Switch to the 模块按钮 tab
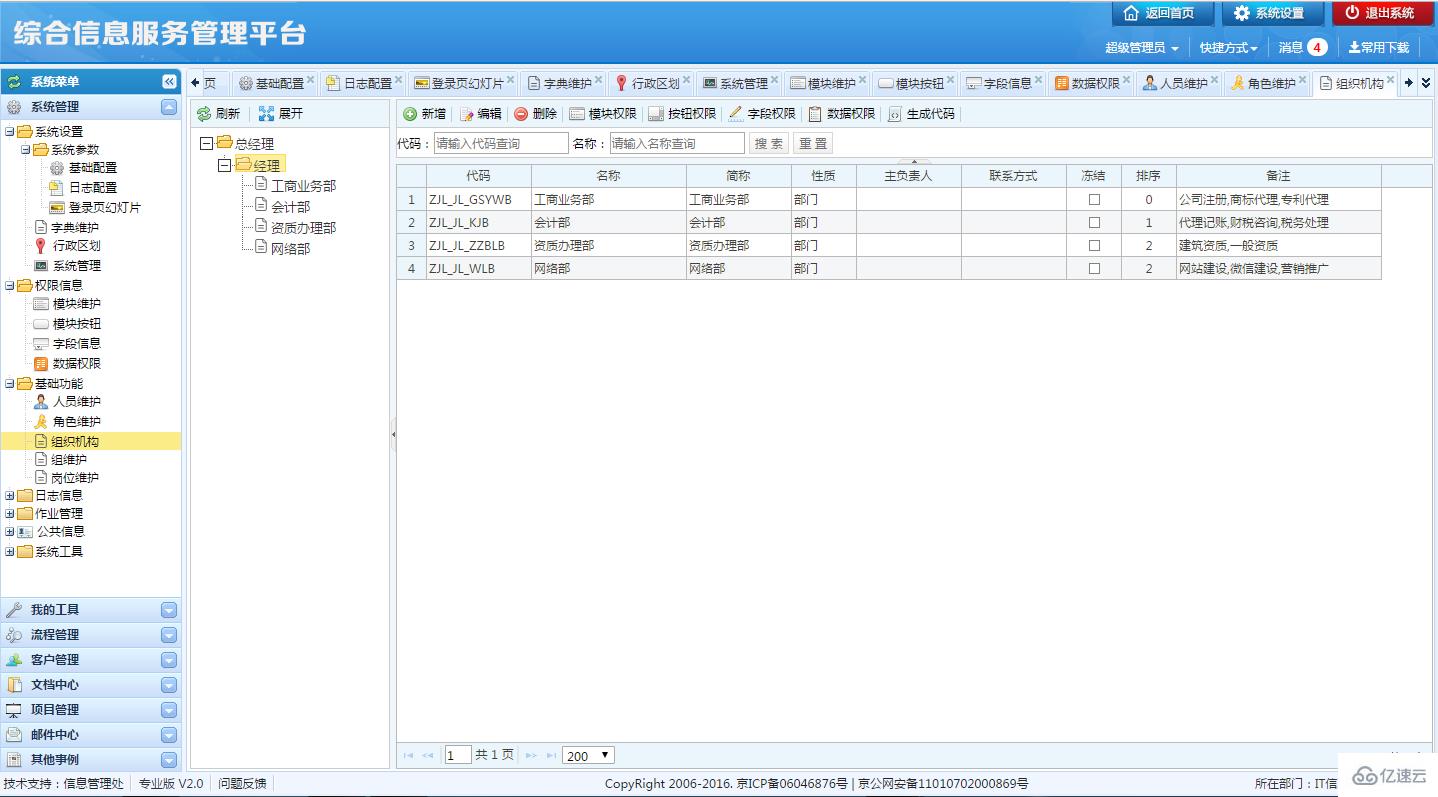The image size is (1438, 797). coord(915,83)
